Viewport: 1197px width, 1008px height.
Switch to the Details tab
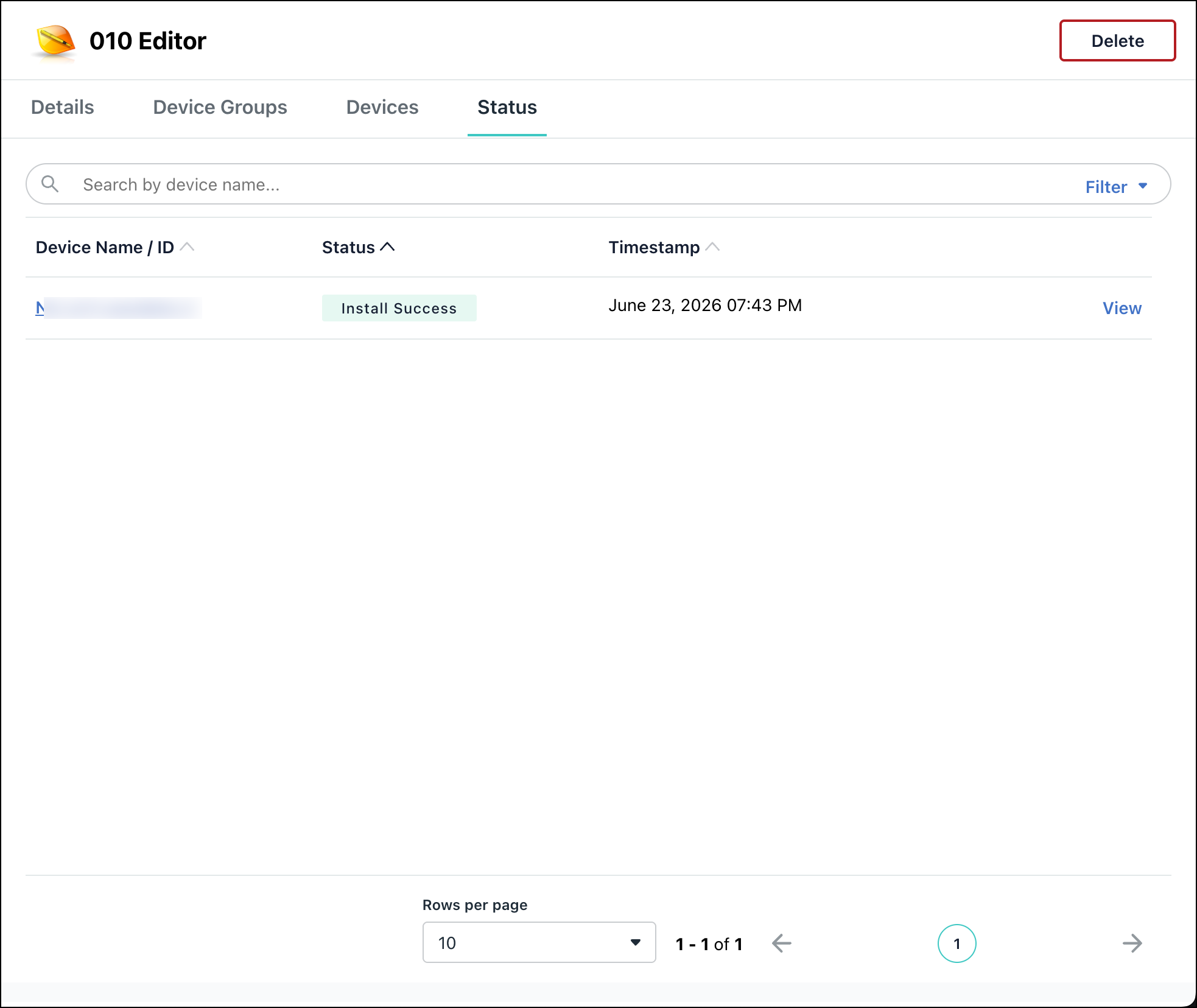click(63, 107)
